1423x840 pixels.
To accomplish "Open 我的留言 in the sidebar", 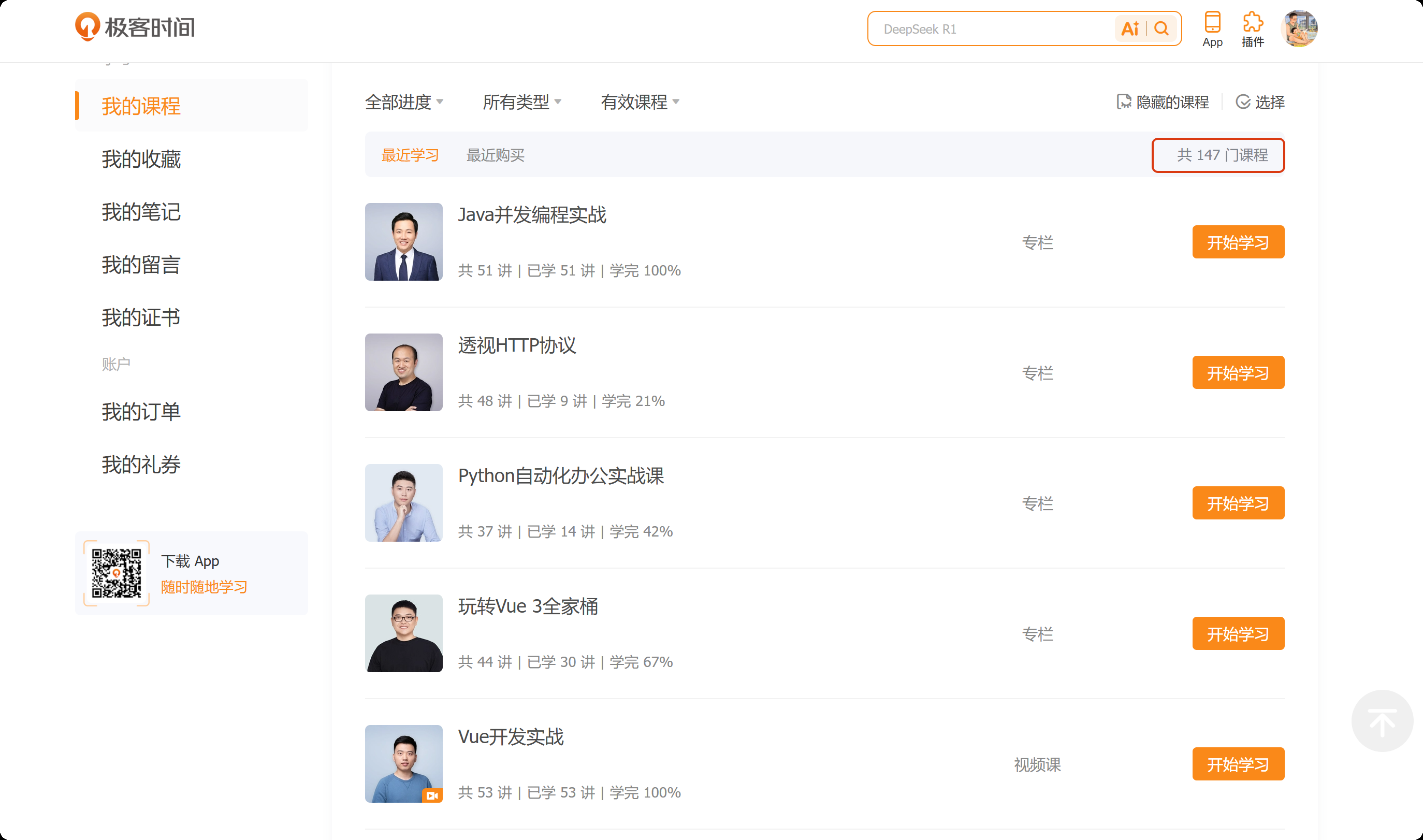I will tap(141, 264).
